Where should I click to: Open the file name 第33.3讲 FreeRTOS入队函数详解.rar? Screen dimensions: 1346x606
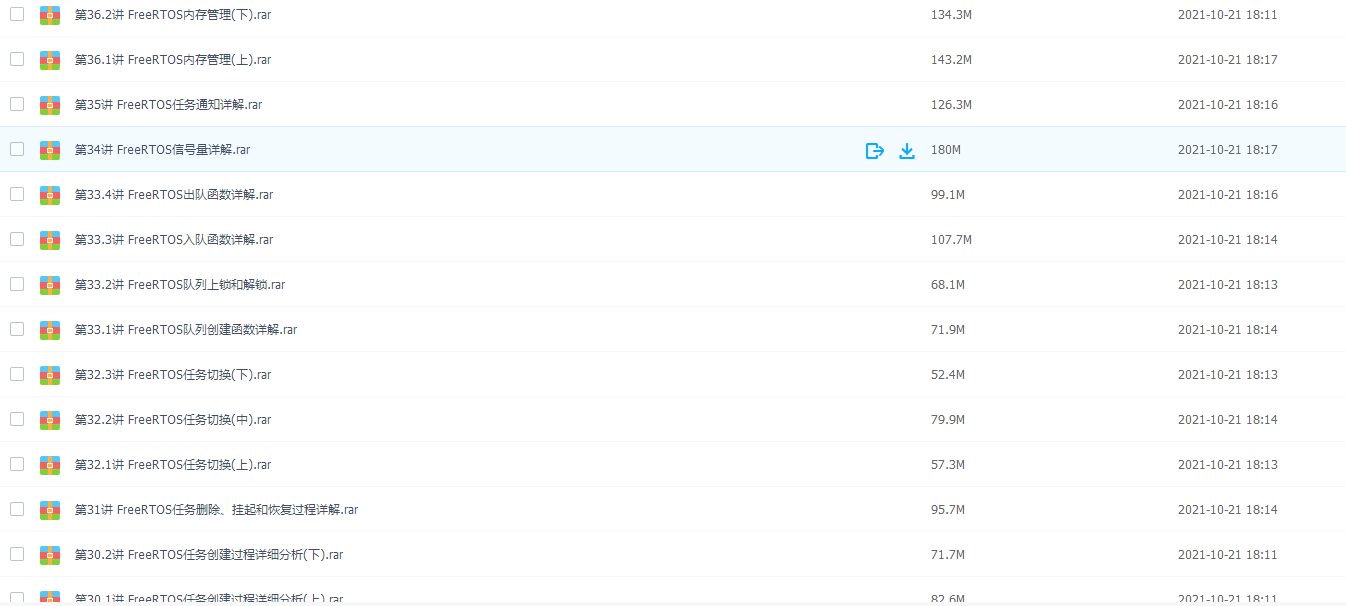pyautogui.click(x=174, y=240)
